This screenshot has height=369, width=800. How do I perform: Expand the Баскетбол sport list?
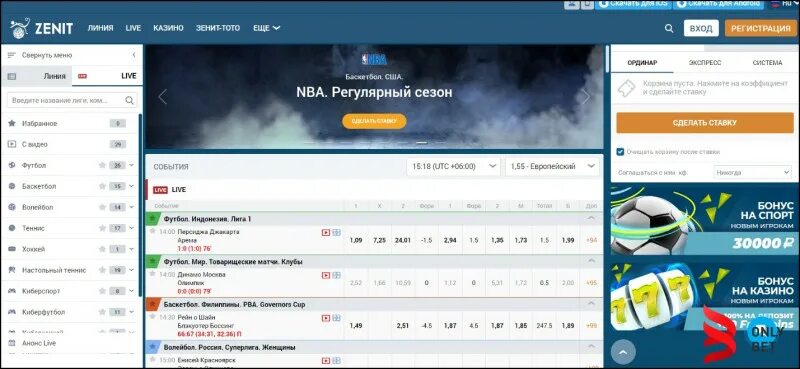(x=132, y=186)
